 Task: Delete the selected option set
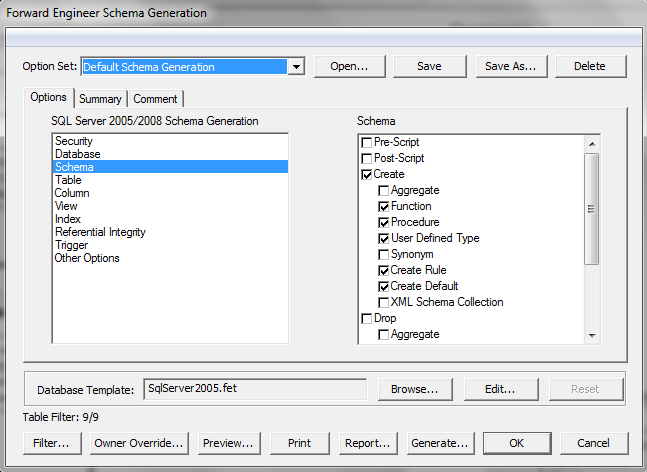[x=590, y=66]
